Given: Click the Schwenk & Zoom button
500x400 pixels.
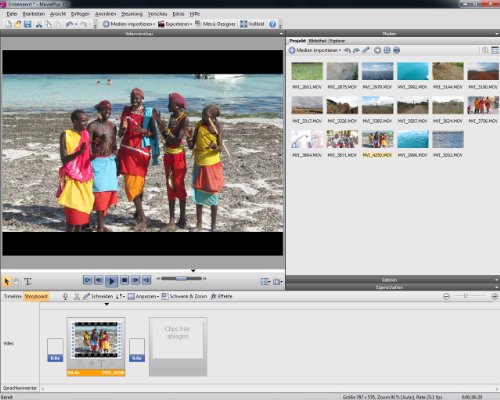Looking at the screenshot, I should [x=184, y=296].
